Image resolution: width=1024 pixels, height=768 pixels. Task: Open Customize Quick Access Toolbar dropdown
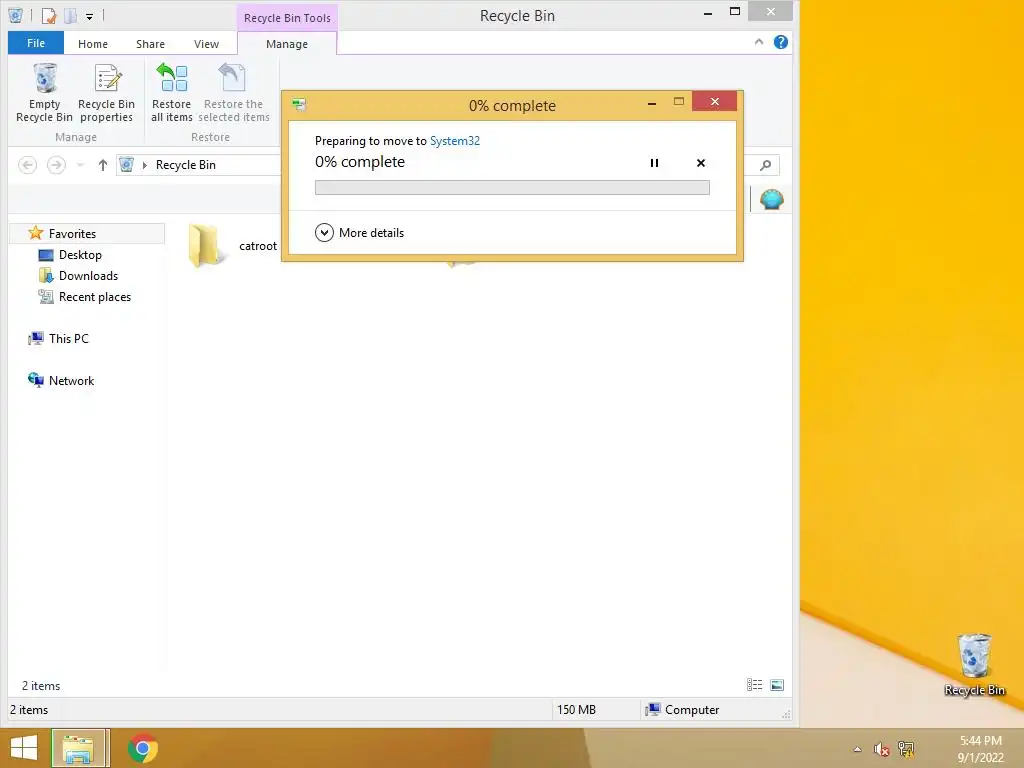[x=89, y=16]
